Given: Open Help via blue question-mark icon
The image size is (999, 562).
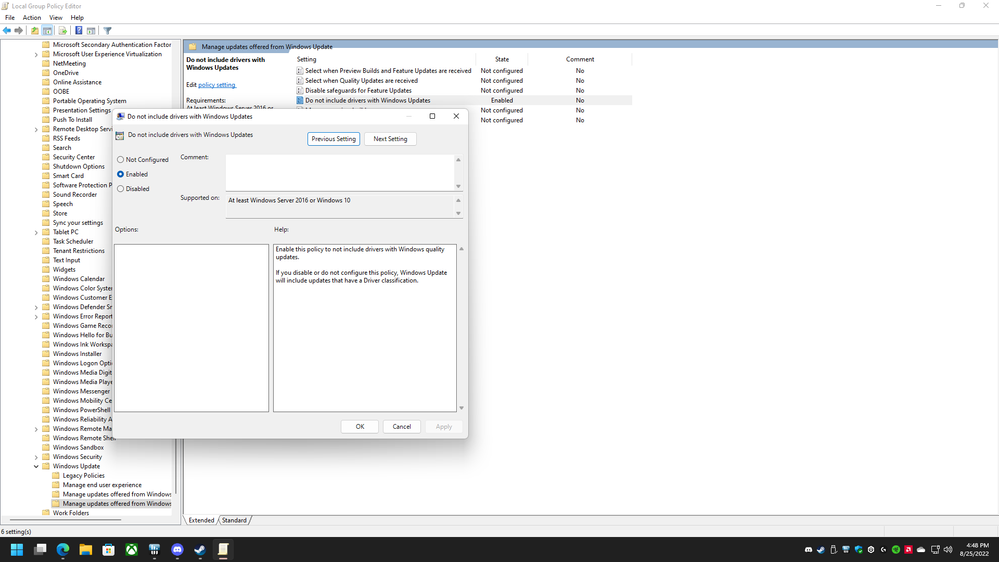Looking at the screenshot, I should pos(78,31).
